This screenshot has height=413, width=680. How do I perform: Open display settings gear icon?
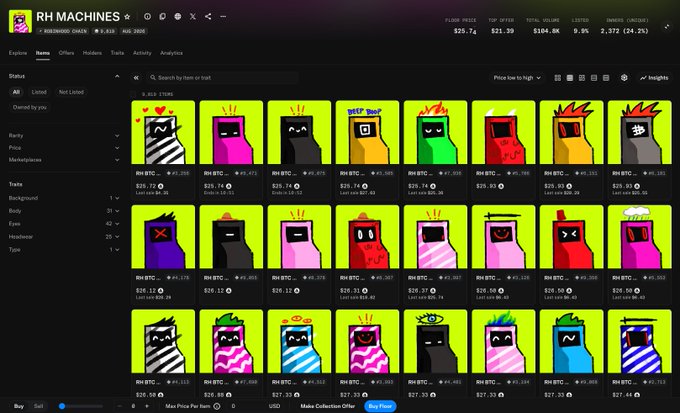pos(624,78)
